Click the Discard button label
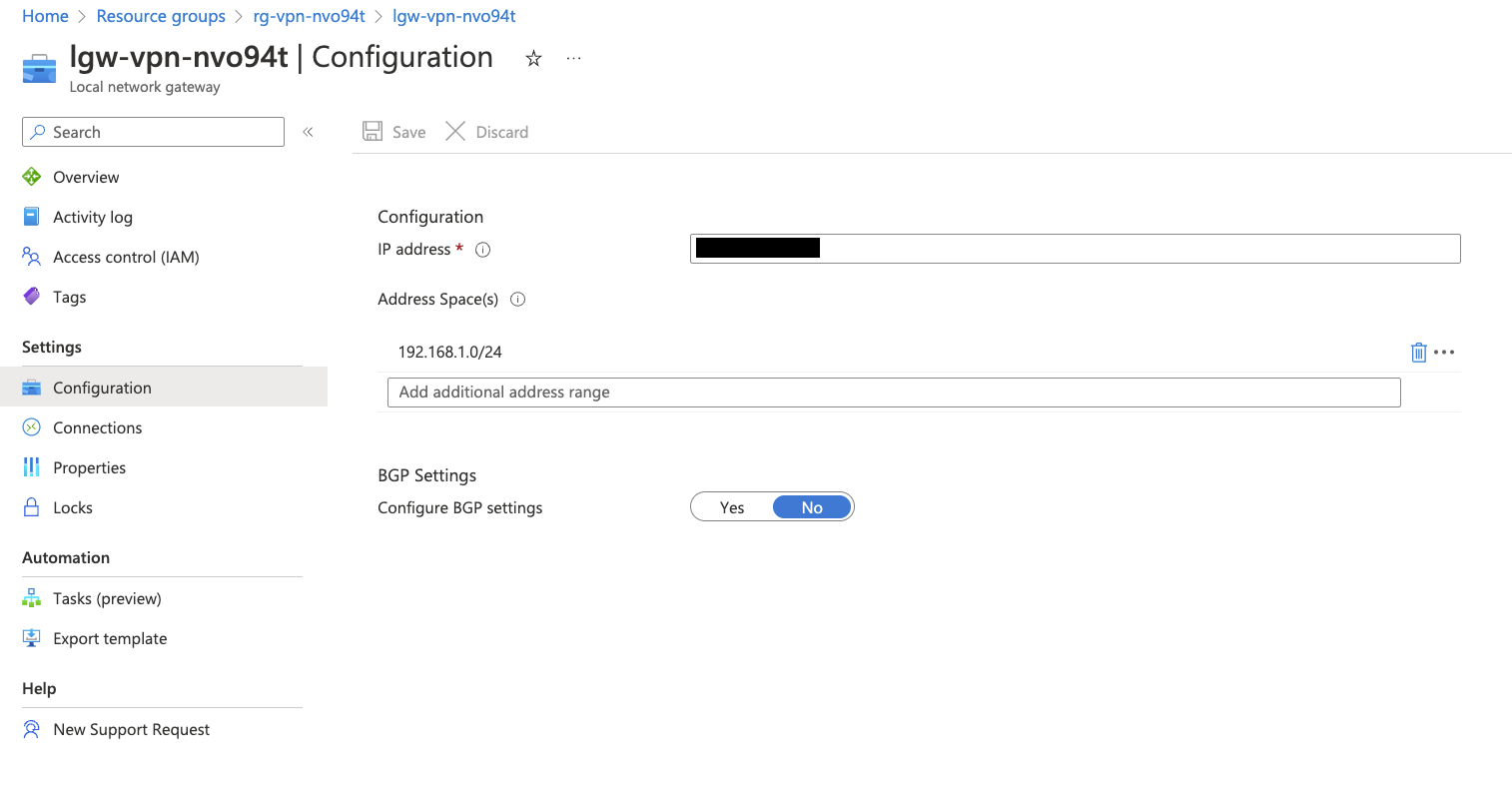1512x794 pixels. pos(502,132)
